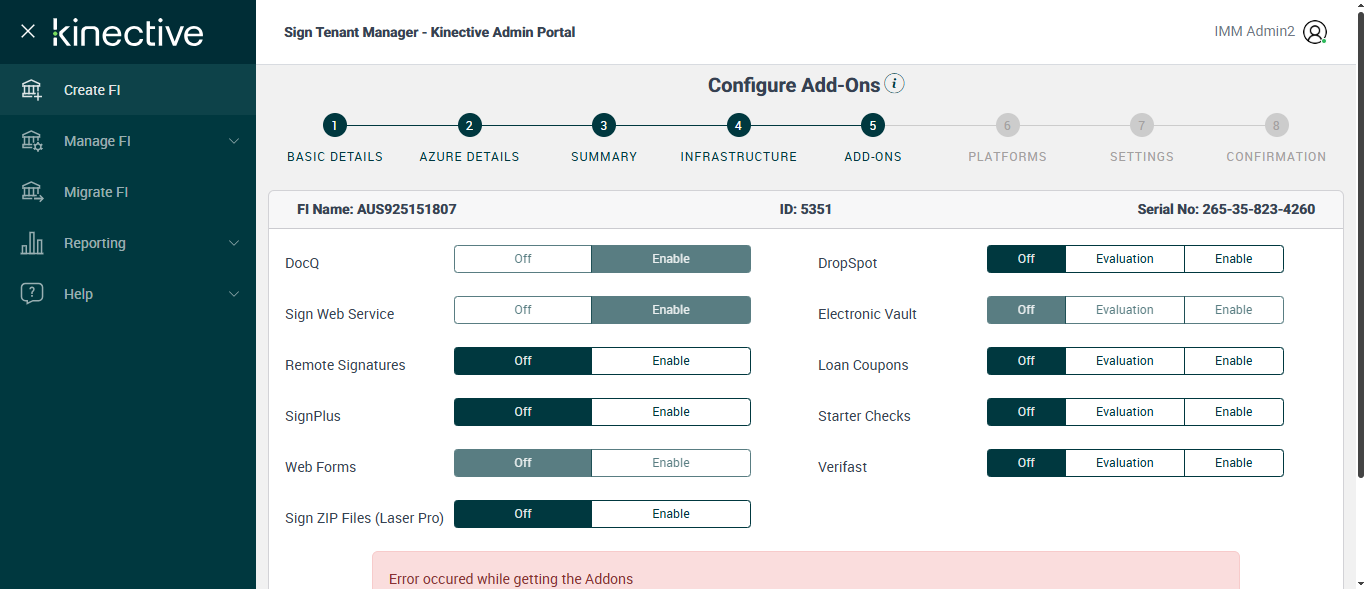Click the Create FI bank icon

tap(32, 90)
